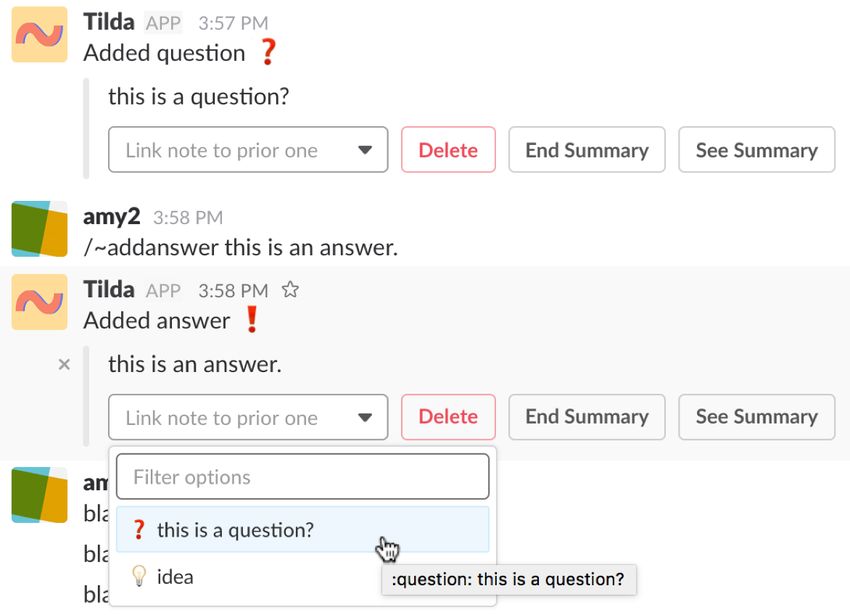Click See Summary under the answer note

tap(757, 417)
